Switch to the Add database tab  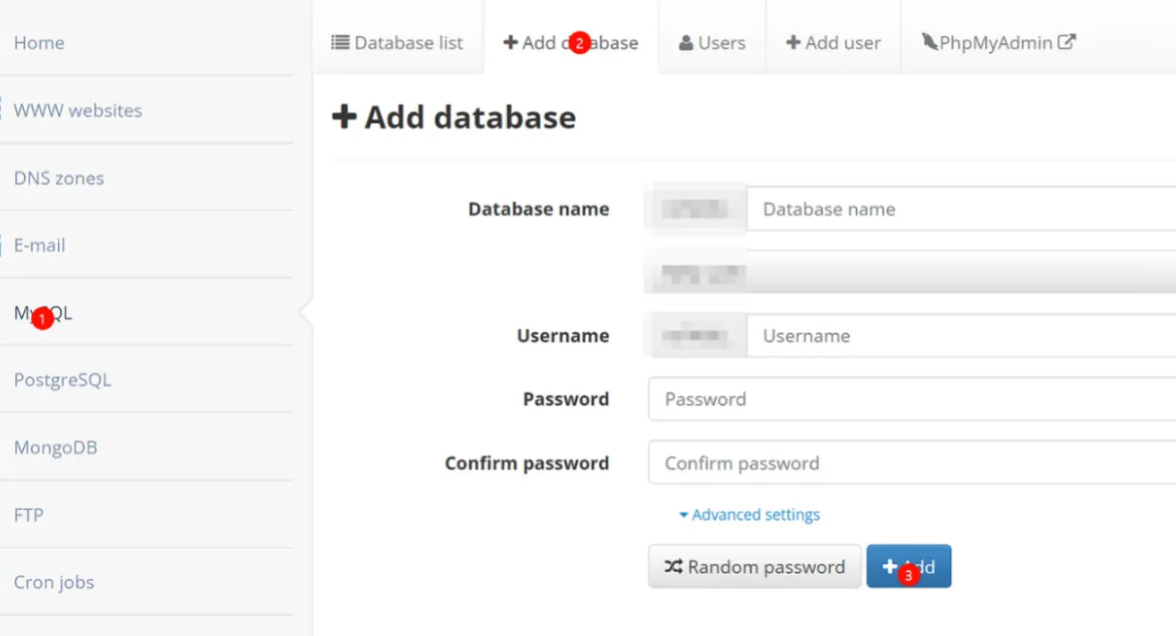point(570,43)
